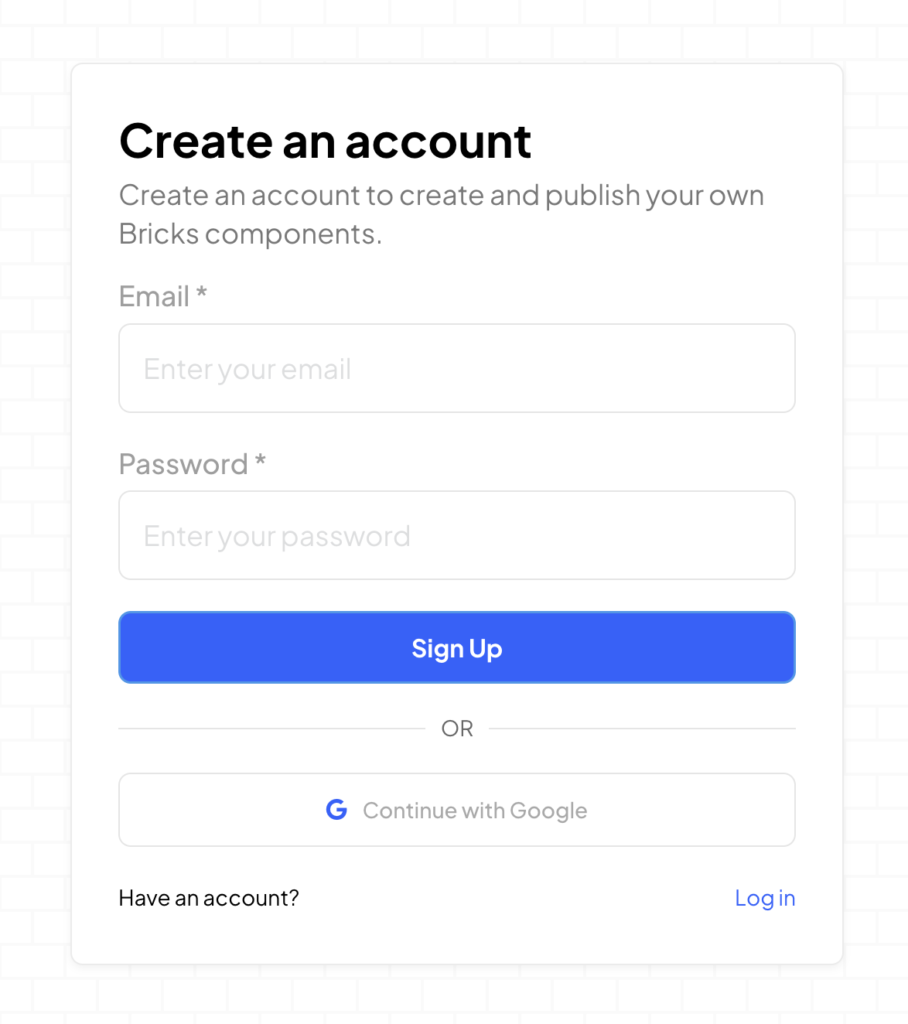908x1024 pixels.
Task: Click the "OR" divider text
Action: (457, 729)
